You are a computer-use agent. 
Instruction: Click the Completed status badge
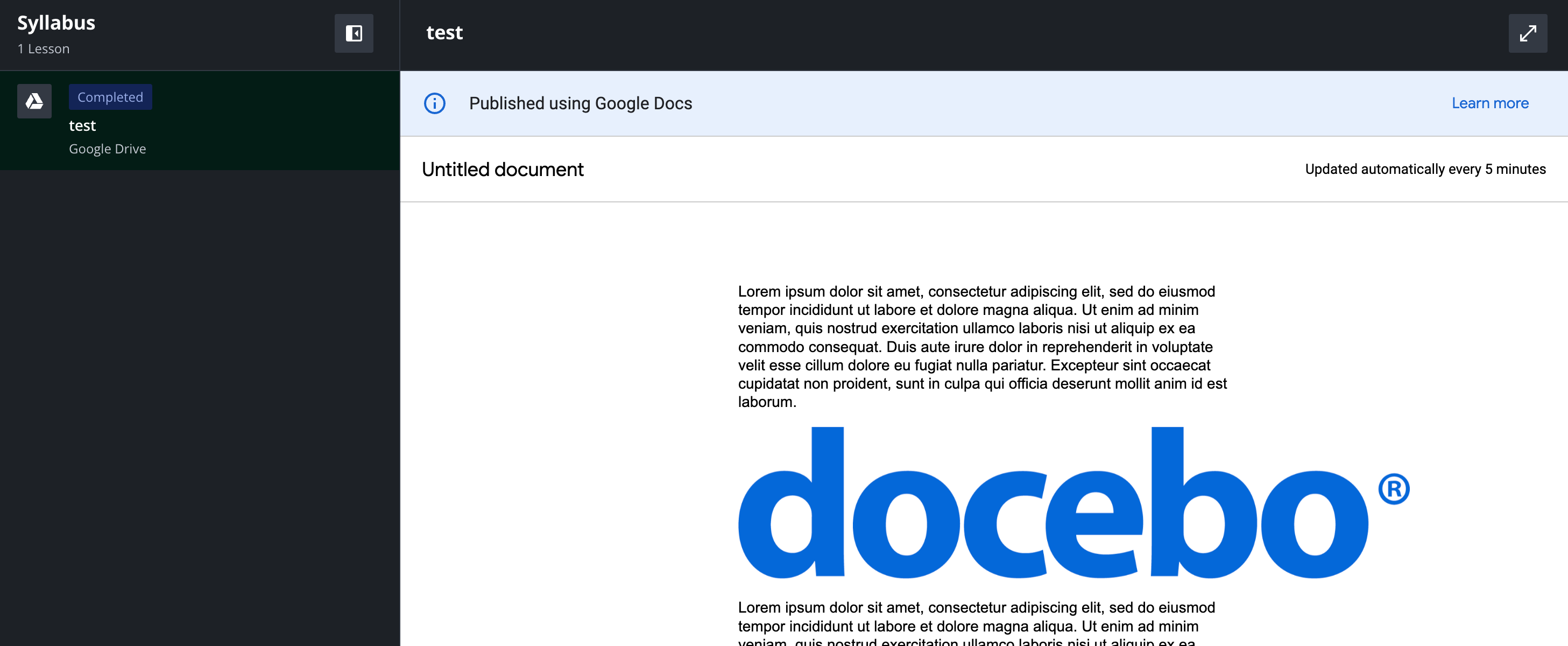coord(110,97)
